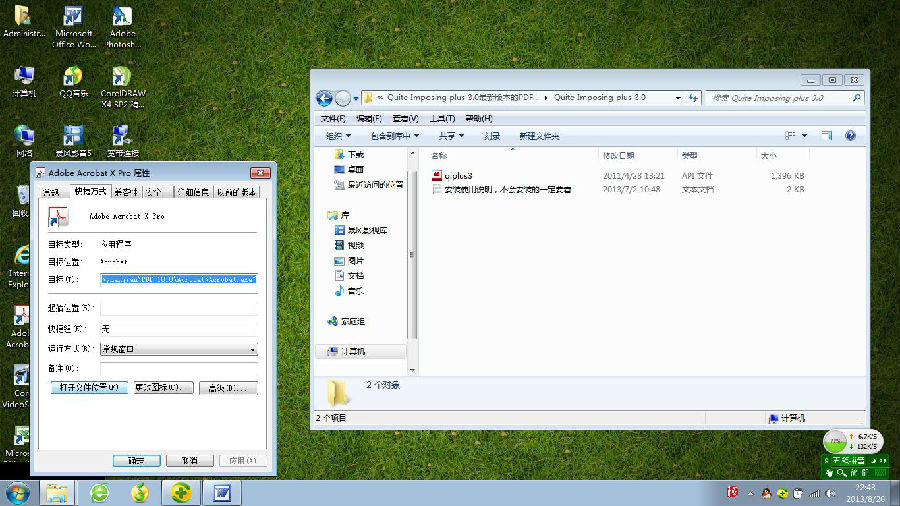900x506 pixels.
Task: Open the address bar history dropdown arrow
Action: [x=678, y=98]
